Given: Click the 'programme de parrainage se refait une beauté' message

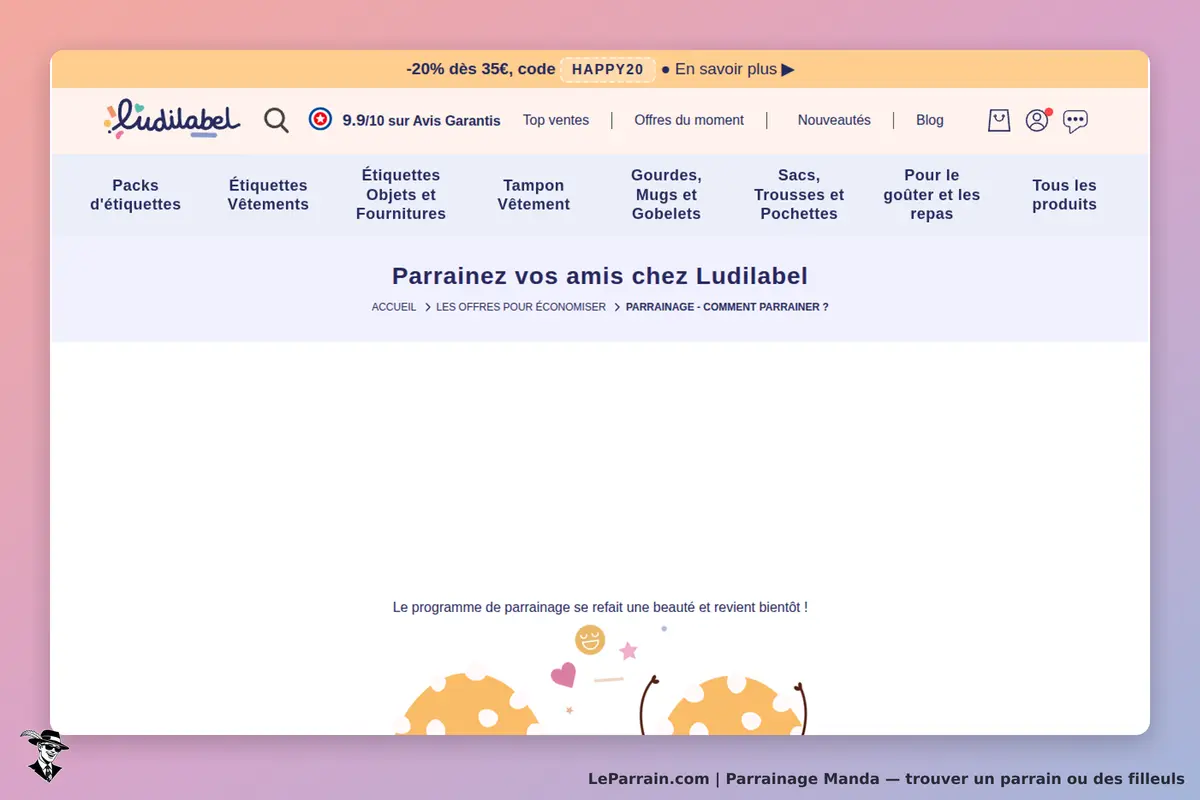Looking at the screenshot, I should coord(600,607).
